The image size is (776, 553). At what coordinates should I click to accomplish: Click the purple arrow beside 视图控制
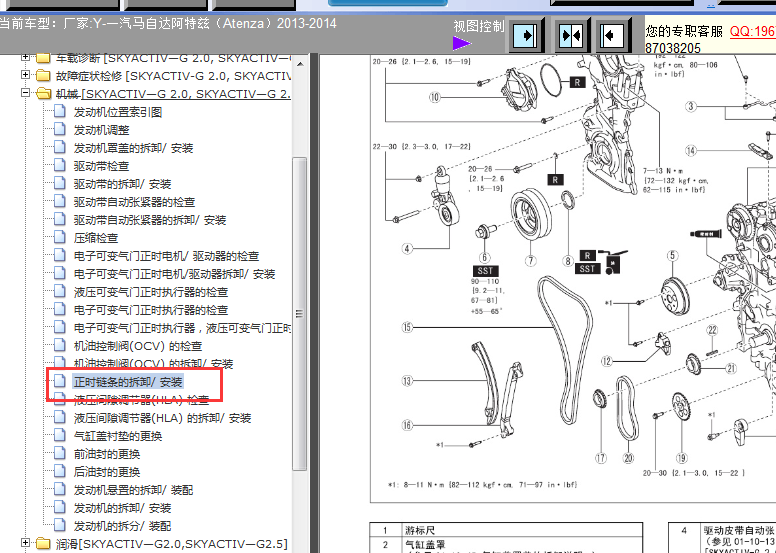[462, 44]
